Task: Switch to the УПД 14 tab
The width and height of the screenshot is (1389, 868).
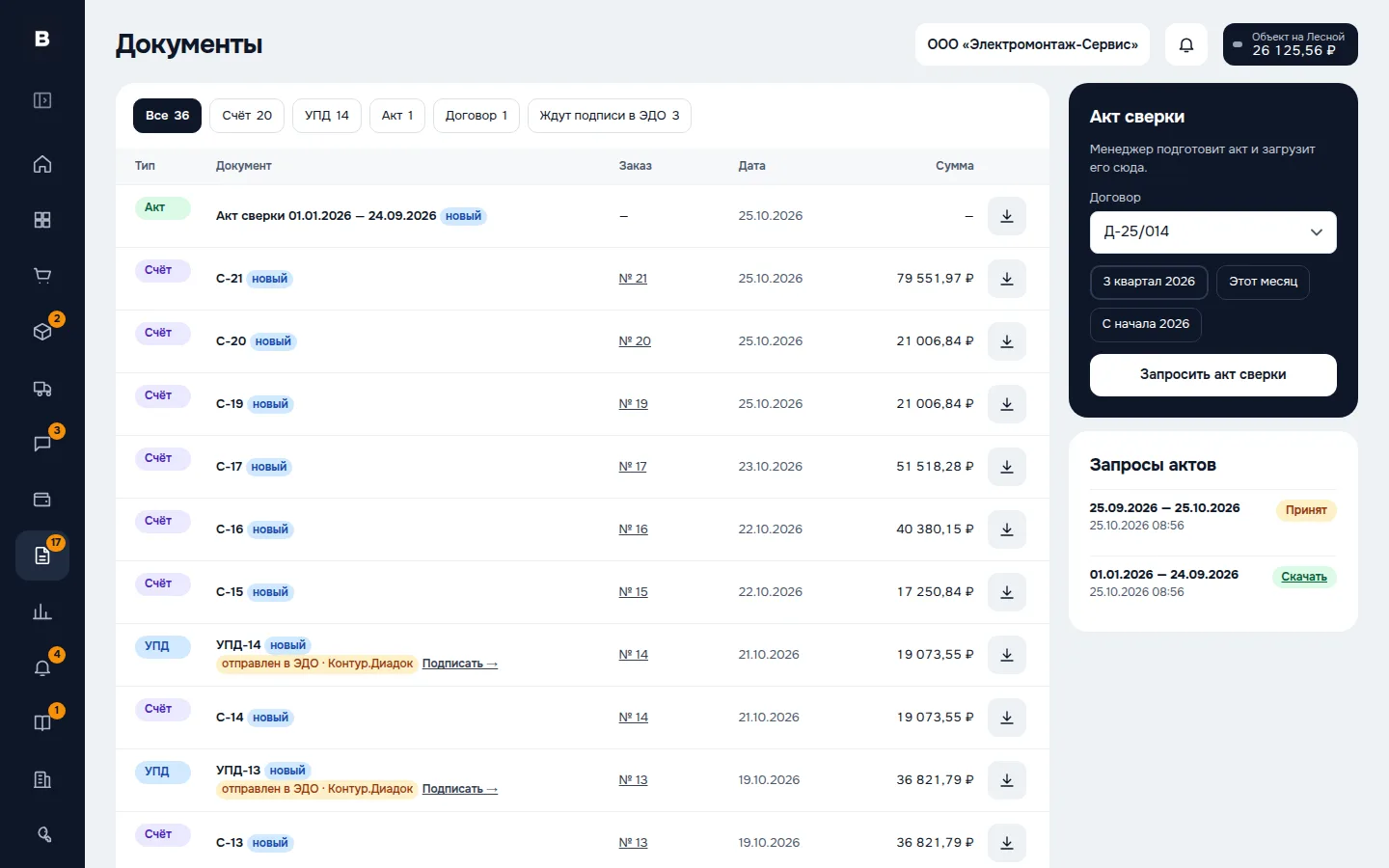Action: coord(327,116)
